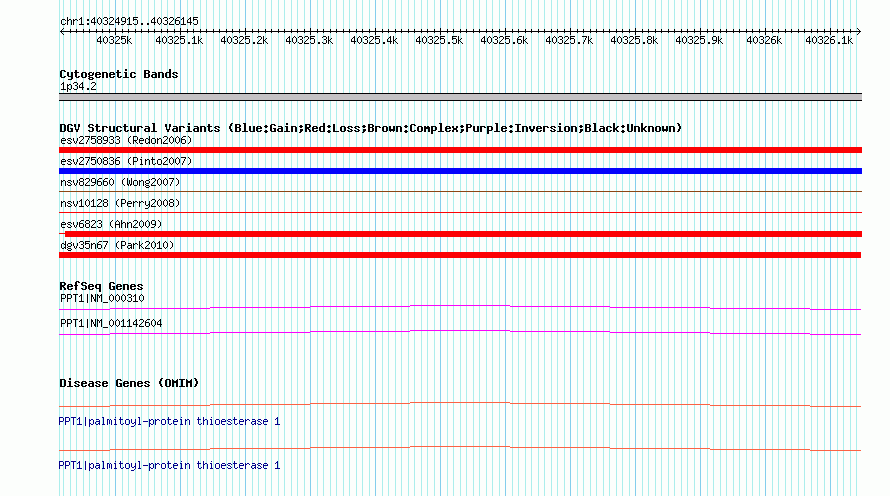Open PPT1|NM_000310 transcript label
This screenshot has height=496, width=890.
[x=102, y=299]
